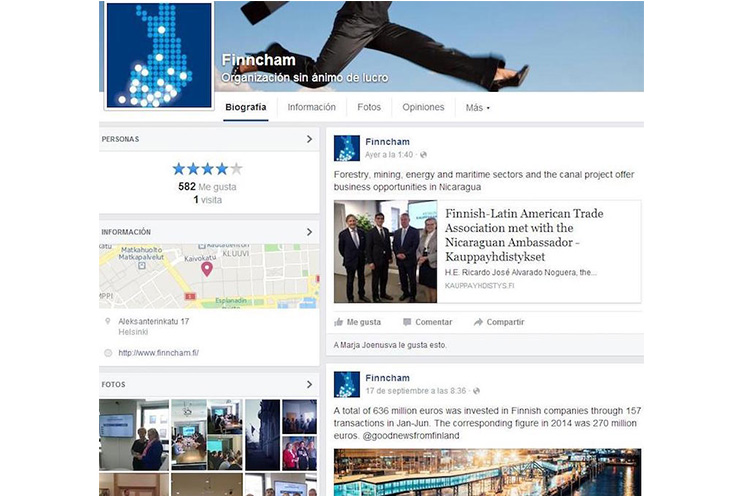744x496 pixels.
Task: Click Finncham avatar on Nicaragua post
Action: [346, 148]
